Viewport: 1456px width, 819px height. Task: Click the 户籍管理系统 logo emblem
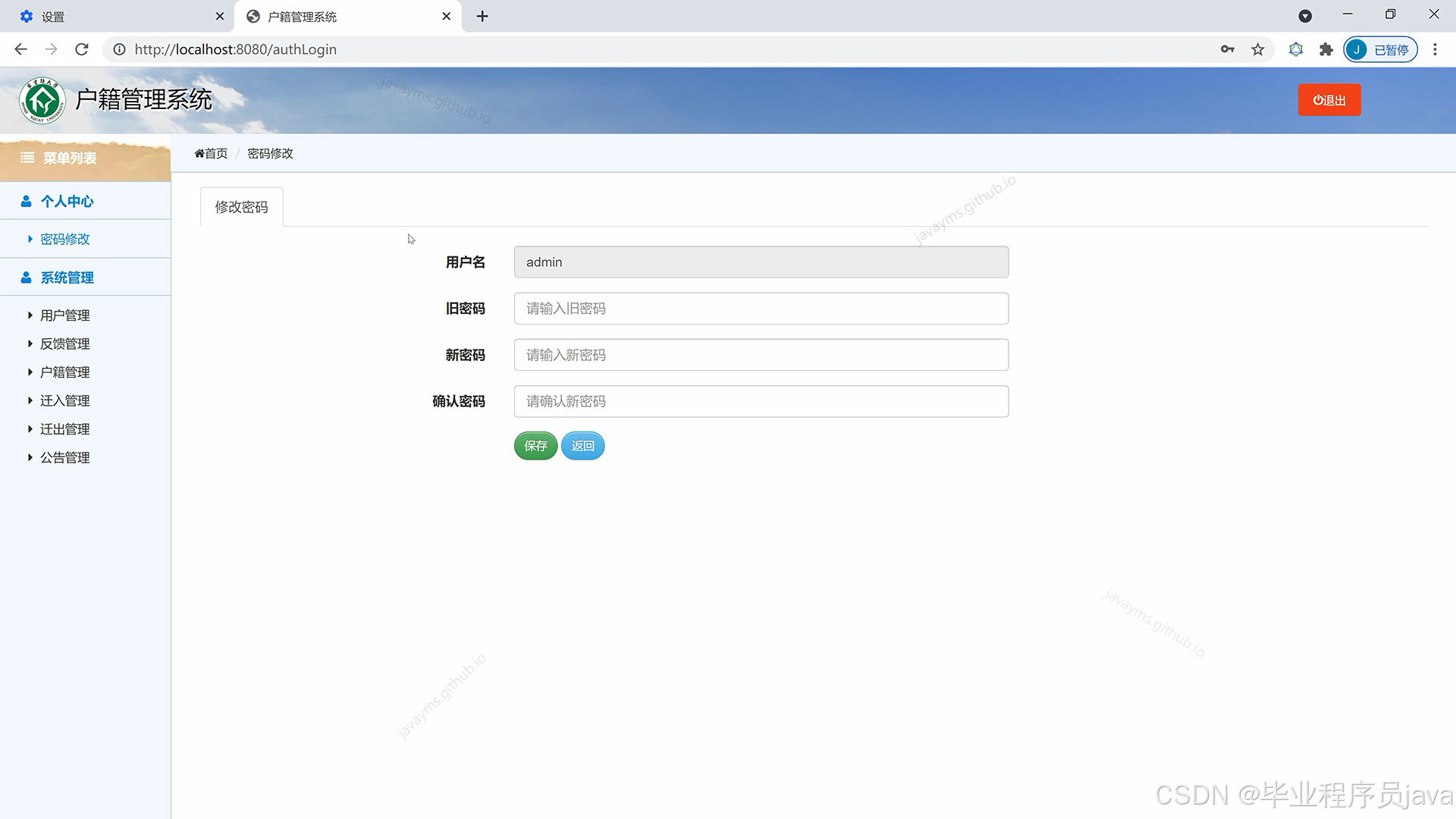(42, 100)
